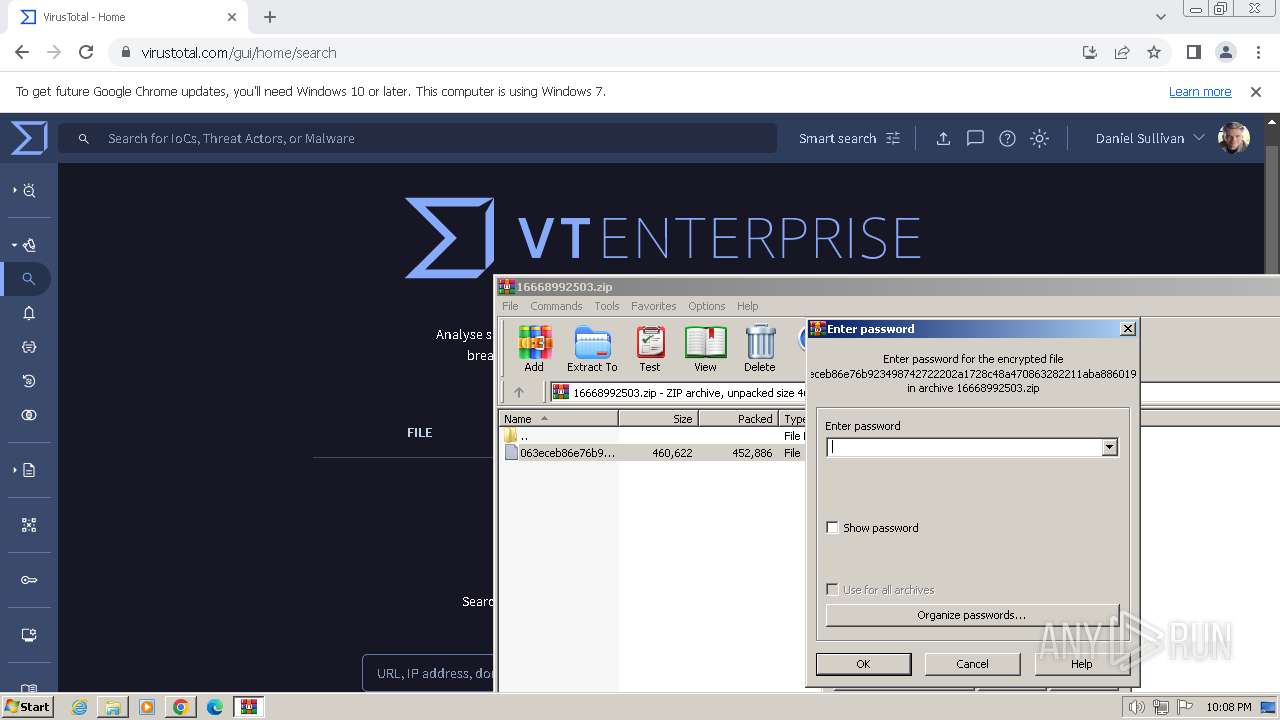The width and height of the screenshot is (1280, 720).
Task: Open a new Chrome tab
Action: click(270, 17)
